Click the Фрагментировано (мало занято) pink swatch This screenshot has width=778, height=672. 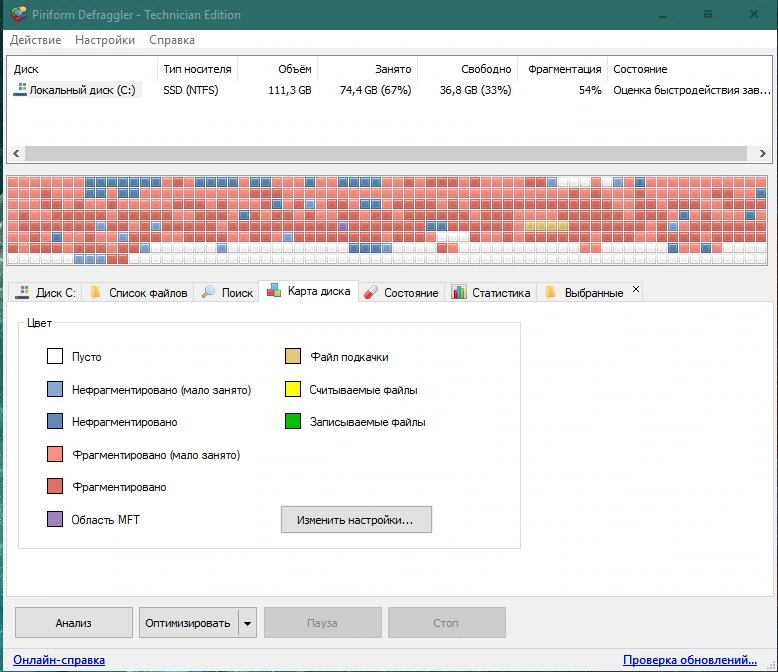coord(55,454)
